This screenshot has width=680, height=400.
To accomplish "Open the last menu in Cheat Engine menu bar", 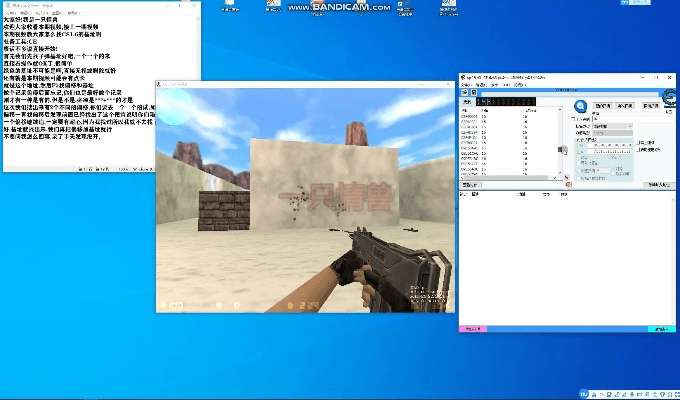I will coord(520,85).
